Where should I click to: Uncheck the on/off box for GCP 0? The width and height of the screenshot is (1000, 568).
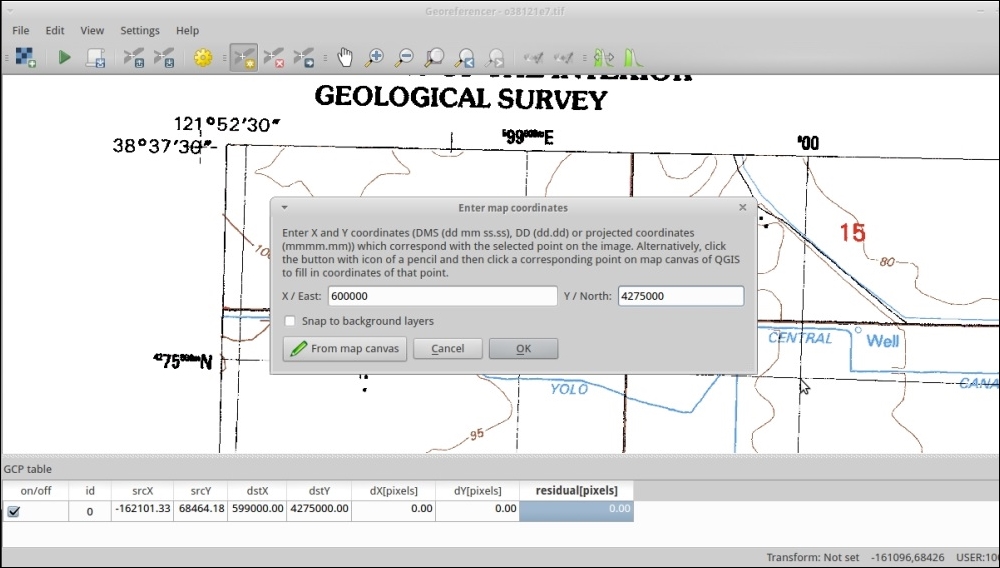[x=13, y=511]
